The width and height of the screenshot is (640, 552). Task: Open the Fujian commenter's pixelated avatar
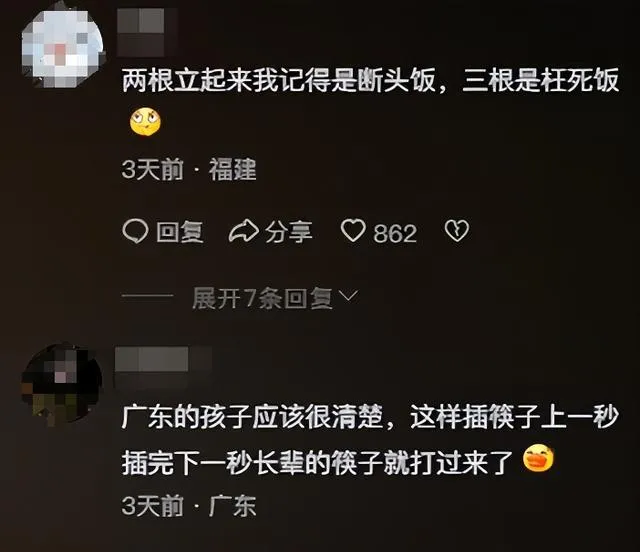[x=62, y=44]
